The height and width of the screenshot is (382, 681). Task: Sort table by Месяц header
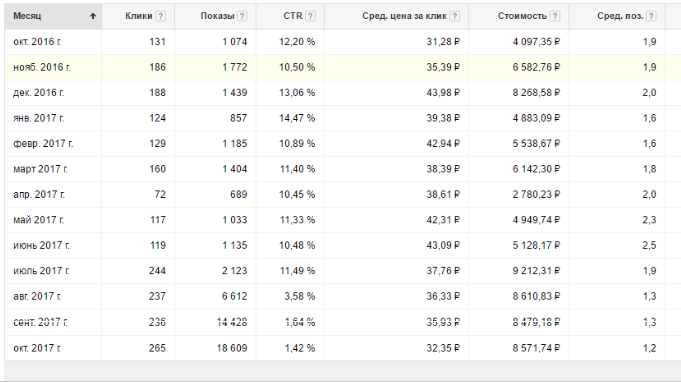click(x=27, y=16)
